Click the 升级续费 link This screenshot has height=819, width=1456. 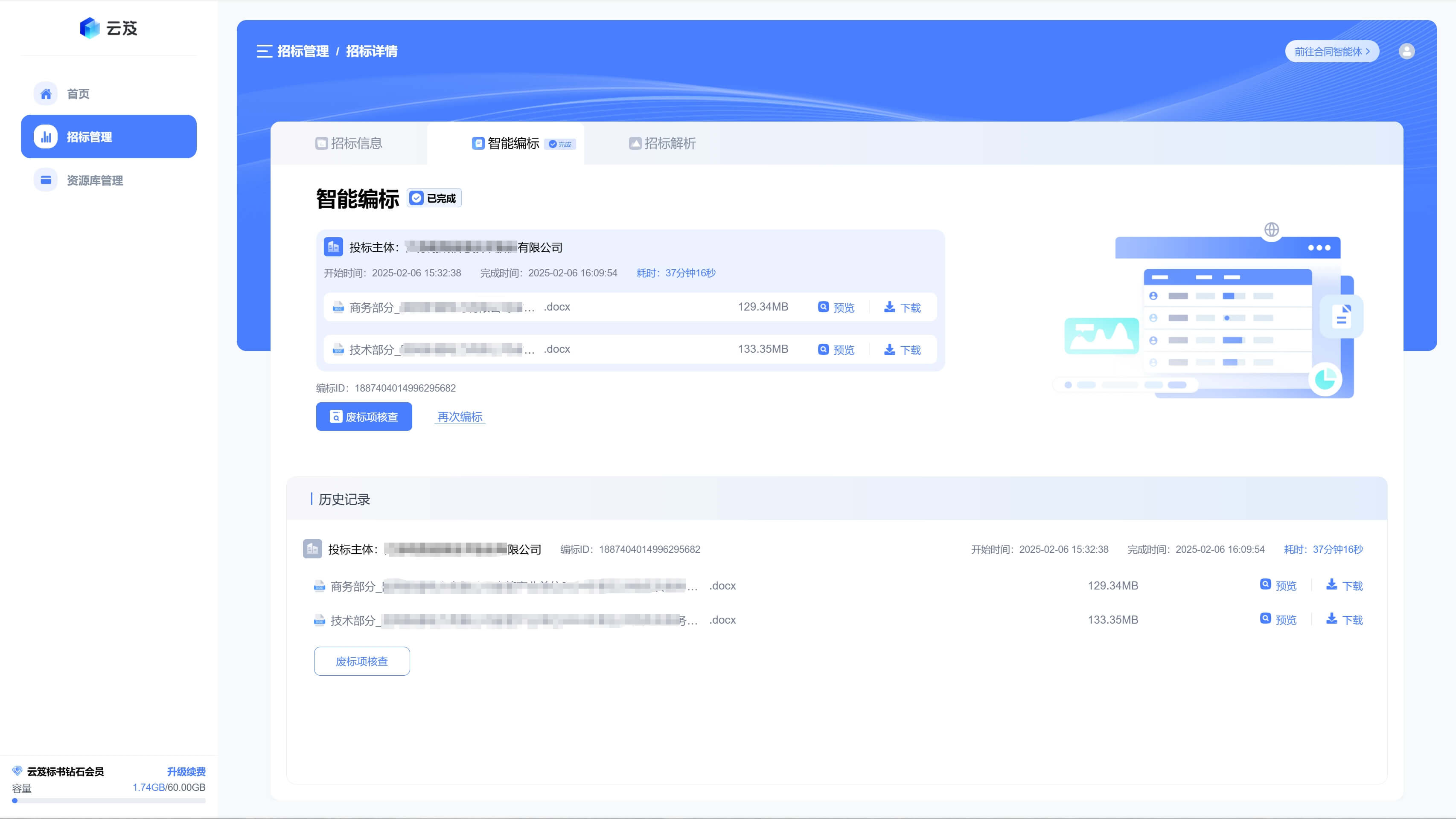186,772
